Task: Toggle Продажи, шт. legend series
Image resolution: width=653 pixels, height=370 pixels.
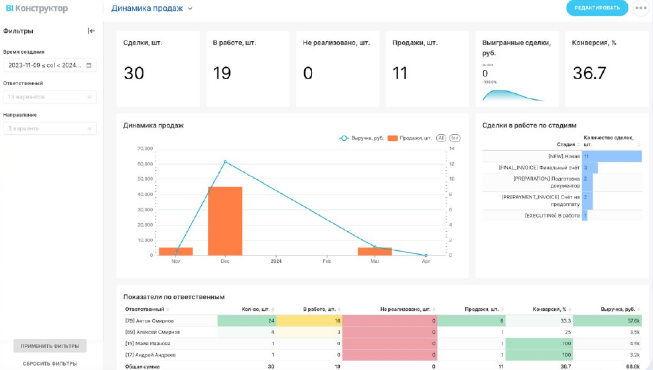Action: point(409,138)
